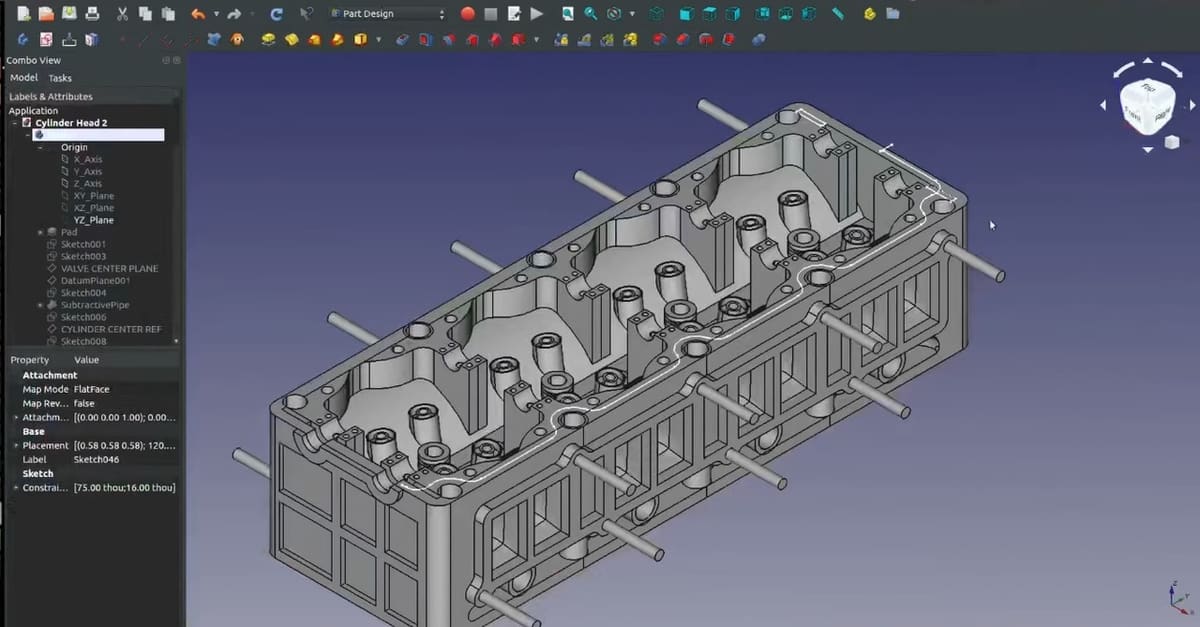Rotate view using nav cube right arrow
Viewport: 1200px width, 627px height.
[1192, 104]
